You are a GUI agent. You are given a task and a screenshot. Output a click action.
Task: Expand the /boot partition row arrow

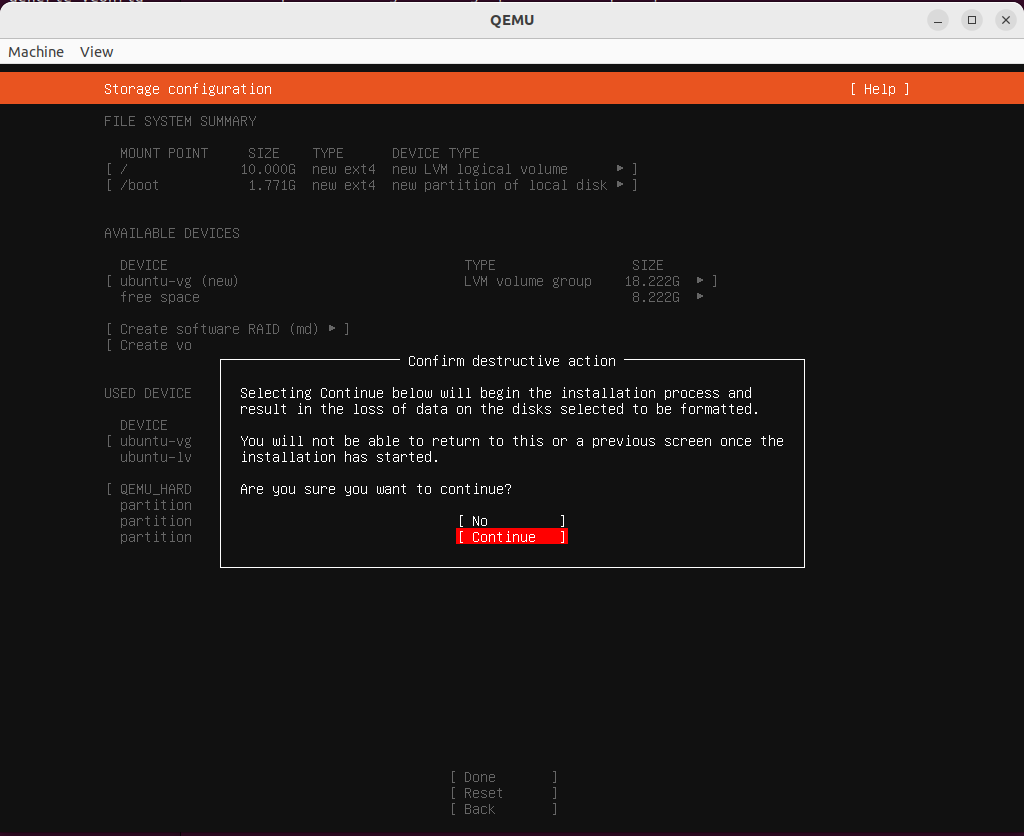pos(621,185)
